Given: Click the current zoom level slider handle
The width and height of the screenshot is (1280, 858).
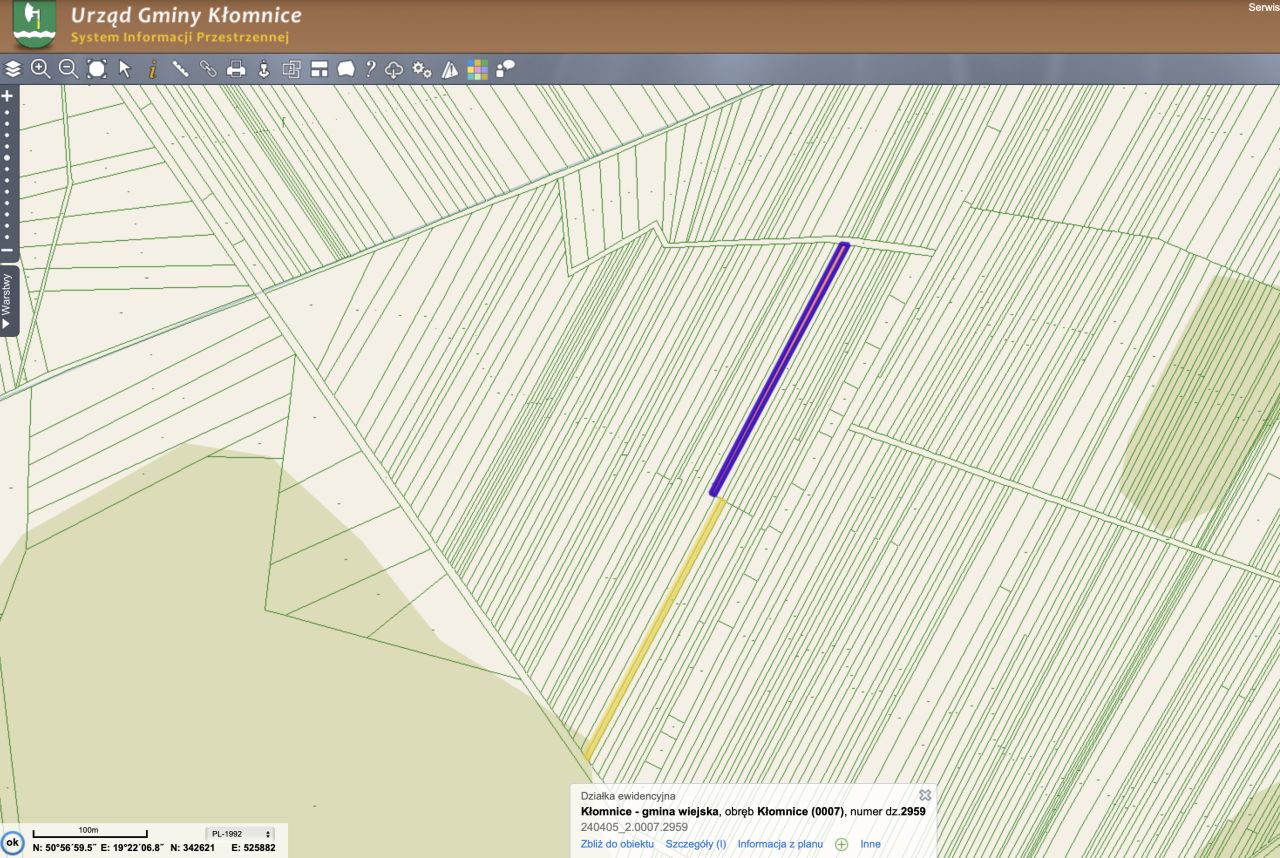Looking at the screenshot, I should [x=7, y=158].
